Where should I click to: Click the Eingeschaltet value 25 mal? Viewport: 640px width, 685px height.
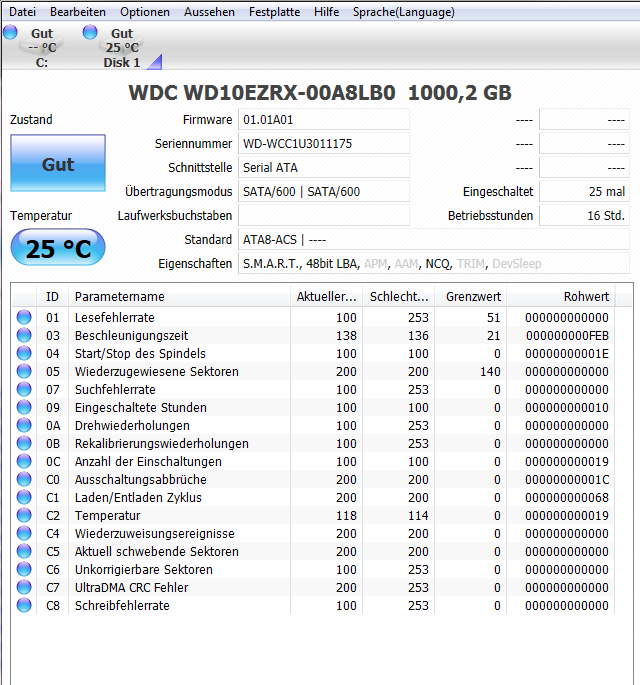pos(585,192)
